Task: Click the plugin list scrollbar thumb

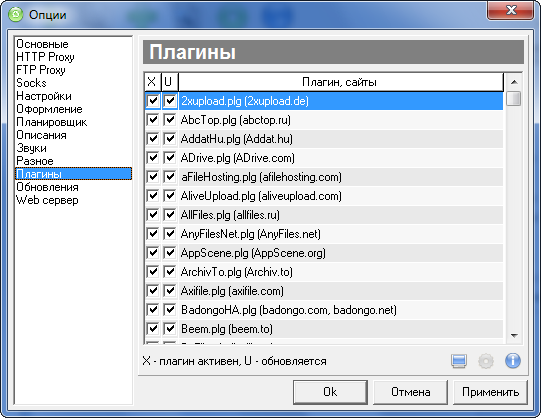Action: click(x=514, y=99)
